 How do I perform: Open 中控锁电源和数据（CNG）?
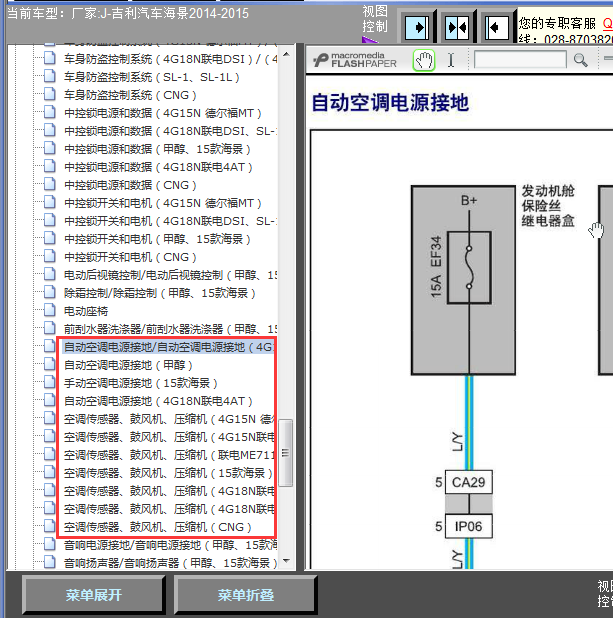[130, 185]
